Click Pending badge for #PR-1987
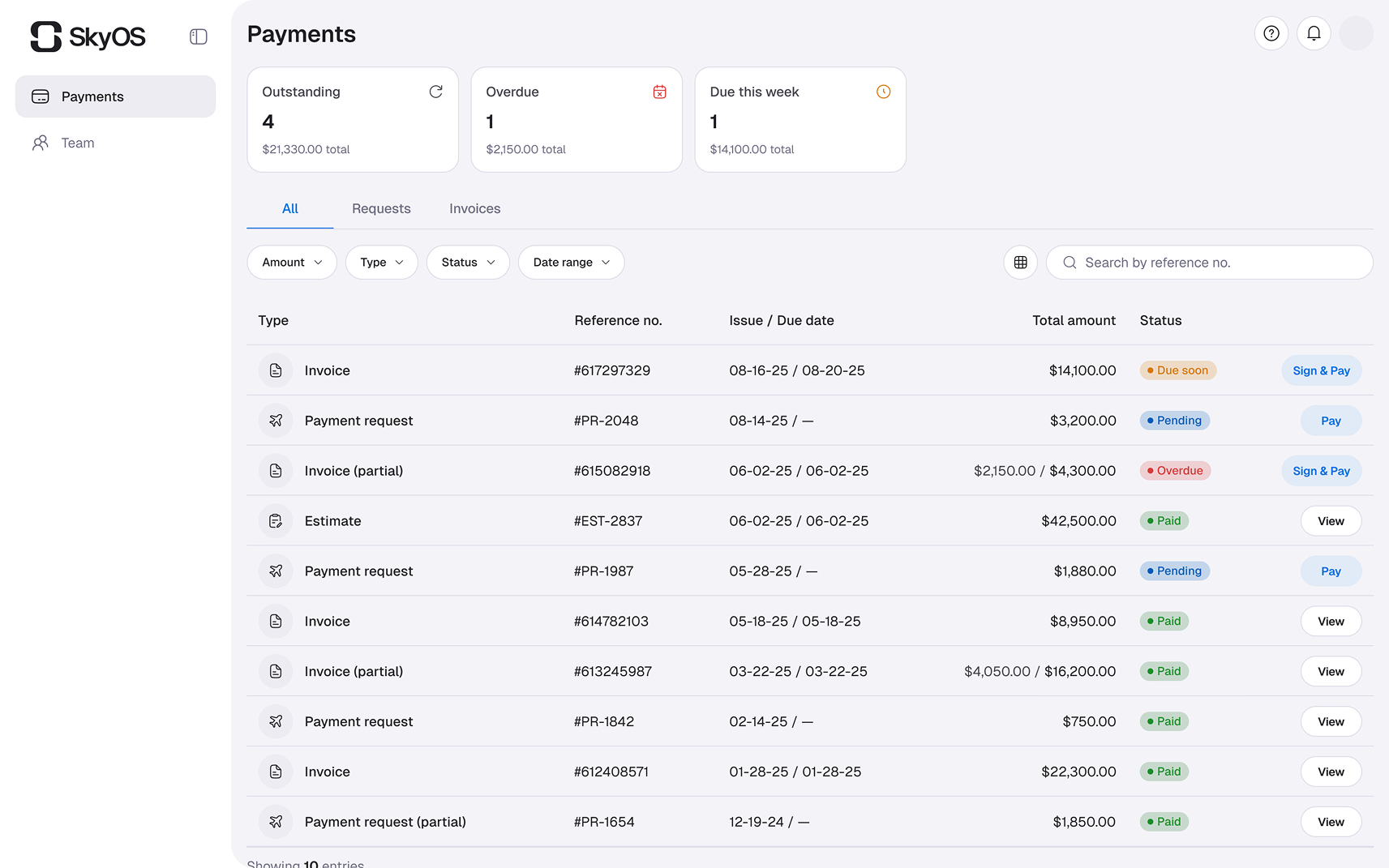The width and height of the screenshot is (1389, 868). [x=1175, y=571]
